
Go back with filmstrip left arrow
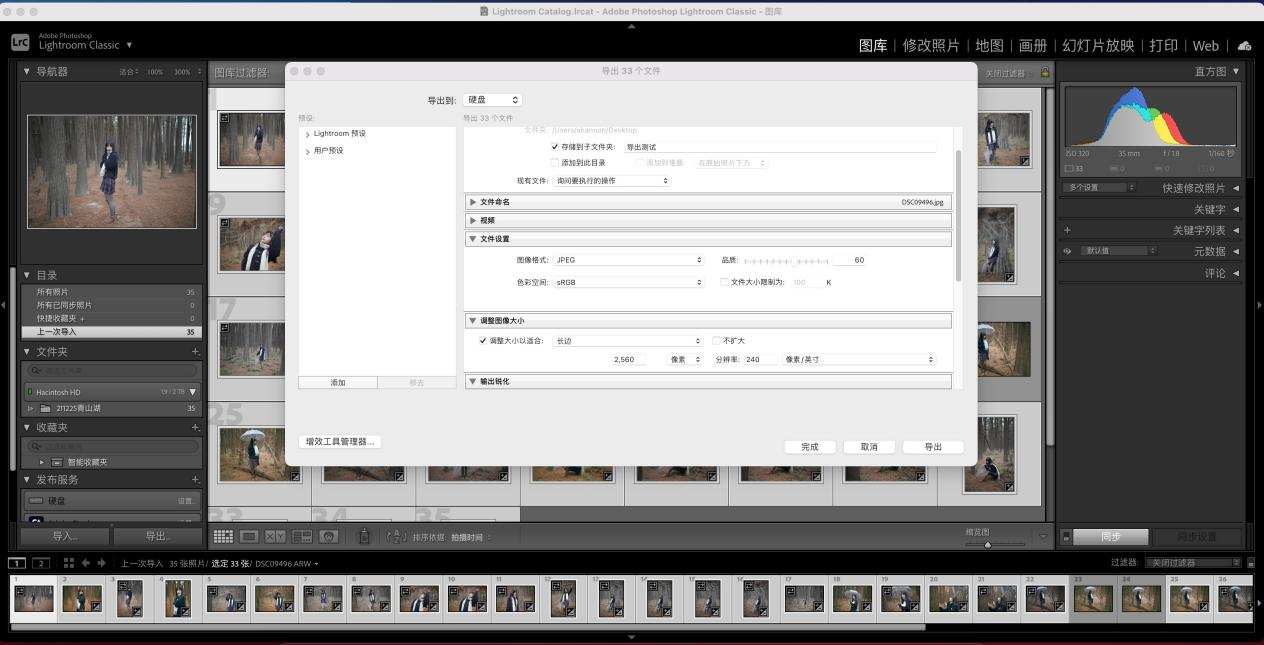point(86,563)
